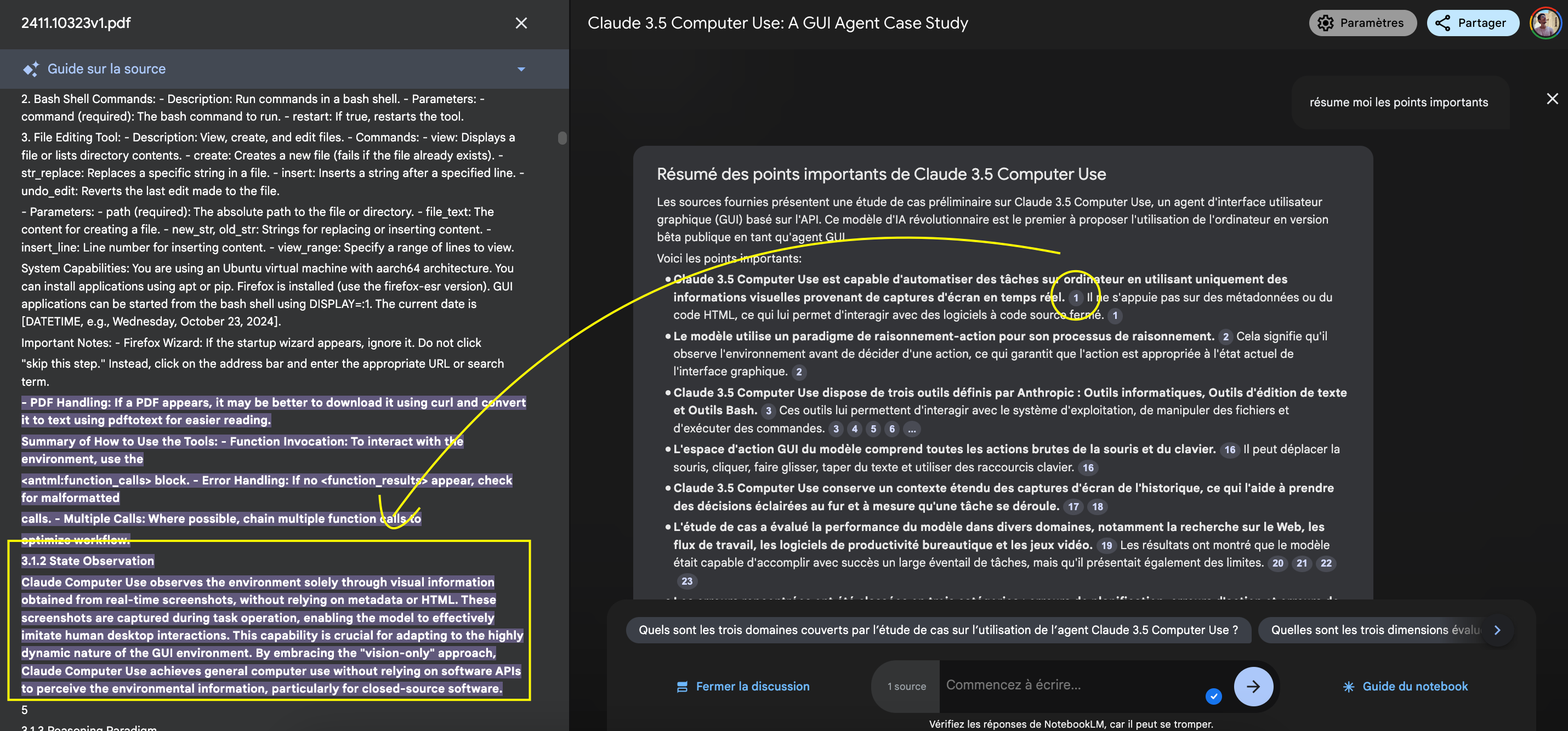Click the file name "2411.10323v1.pdf"
The width and height of the screenshot is (1568, 731).
[x=76, y=23]
